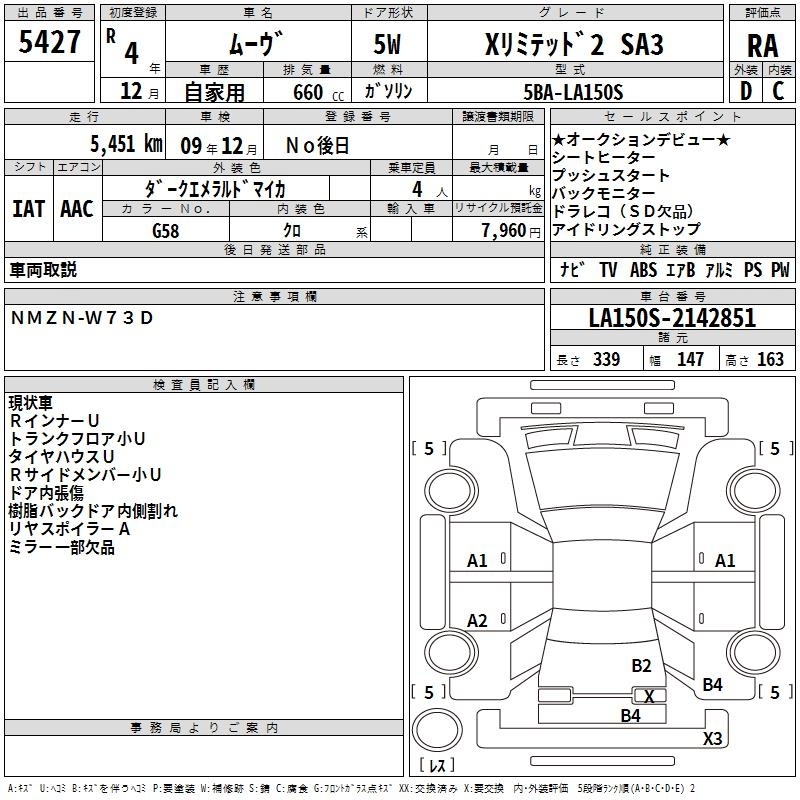
Task: Click the chassis number LA150S-2142851
Action: click(x=672, y=318)
